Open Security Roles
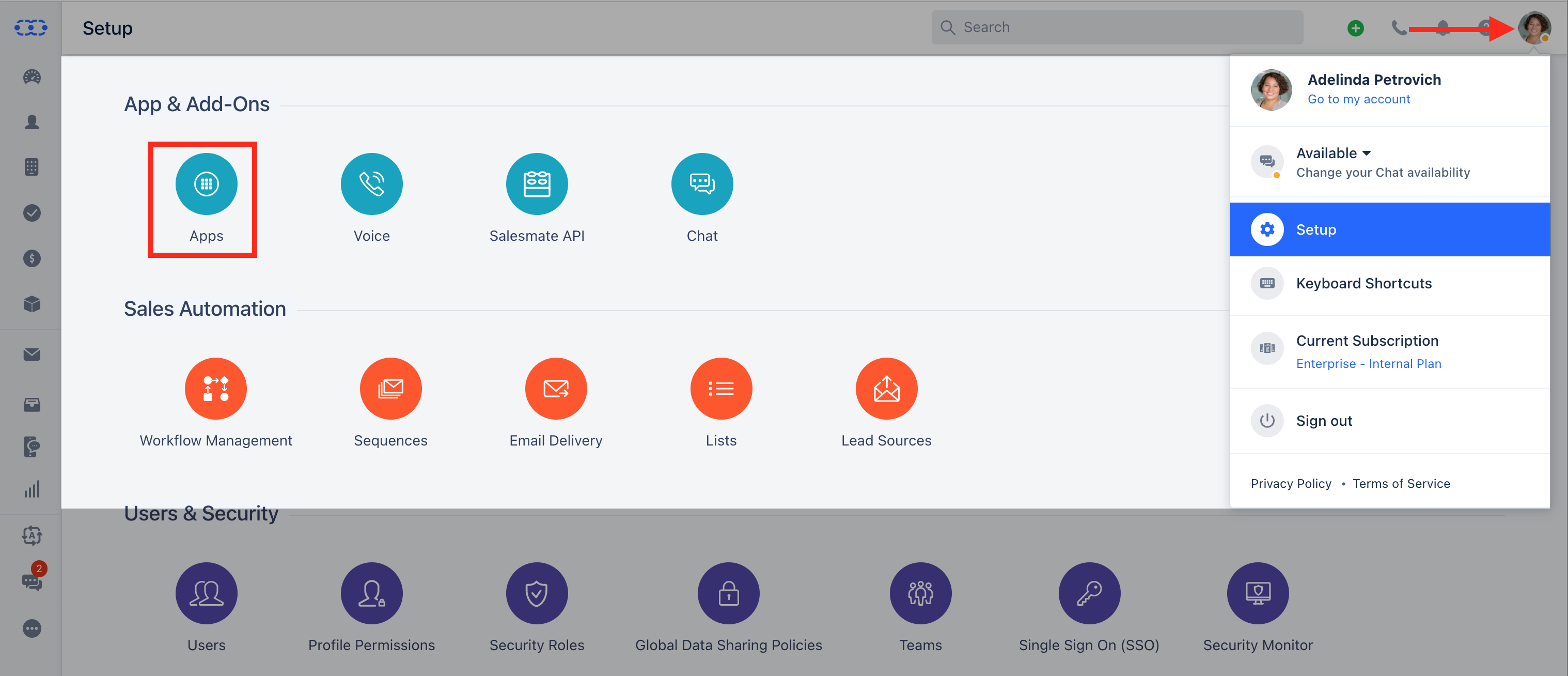This screenshot has width=1568, height=676. coord(537,593)
